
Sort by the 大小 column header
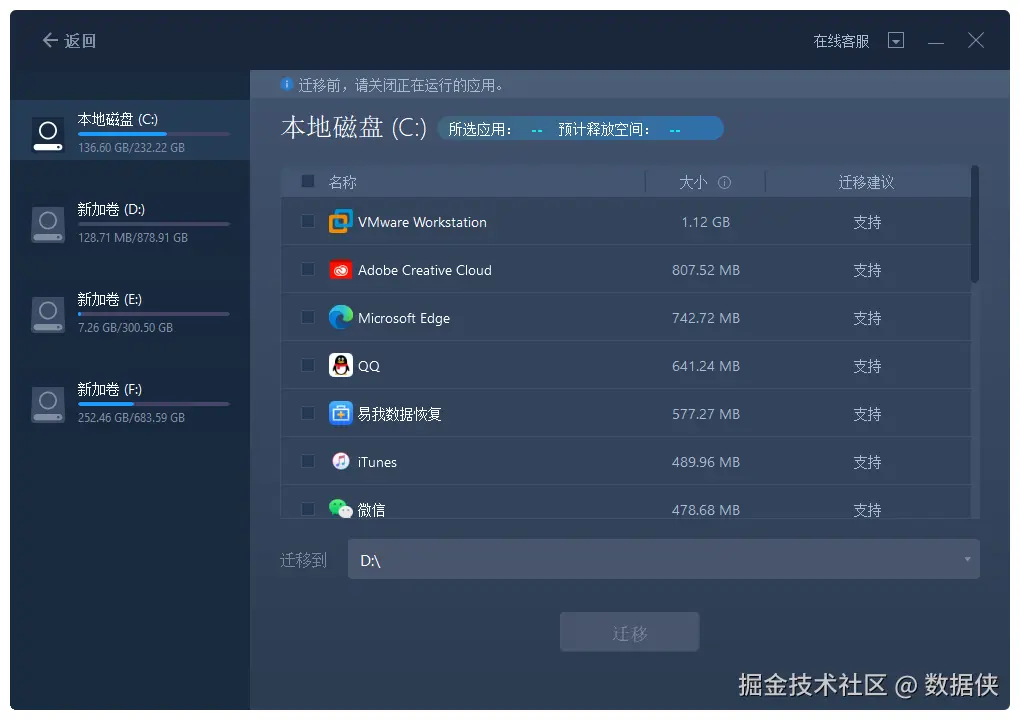click(693, 182)
